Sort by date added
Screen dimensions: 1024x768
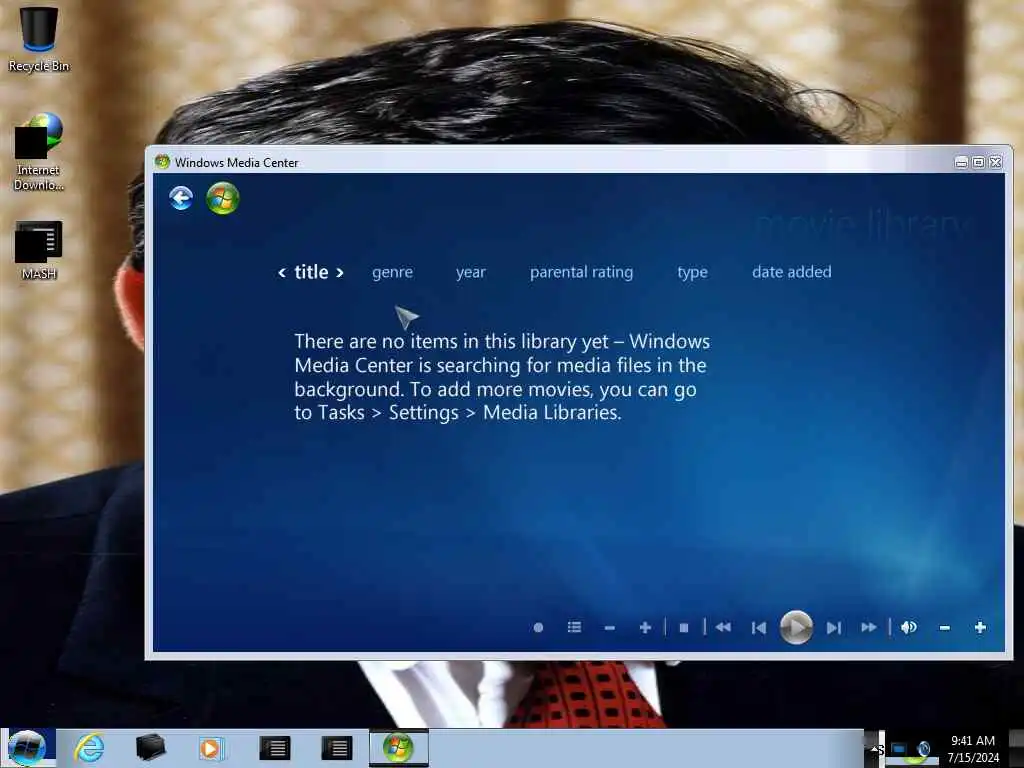pyautogui.click(x=792, y=272)
